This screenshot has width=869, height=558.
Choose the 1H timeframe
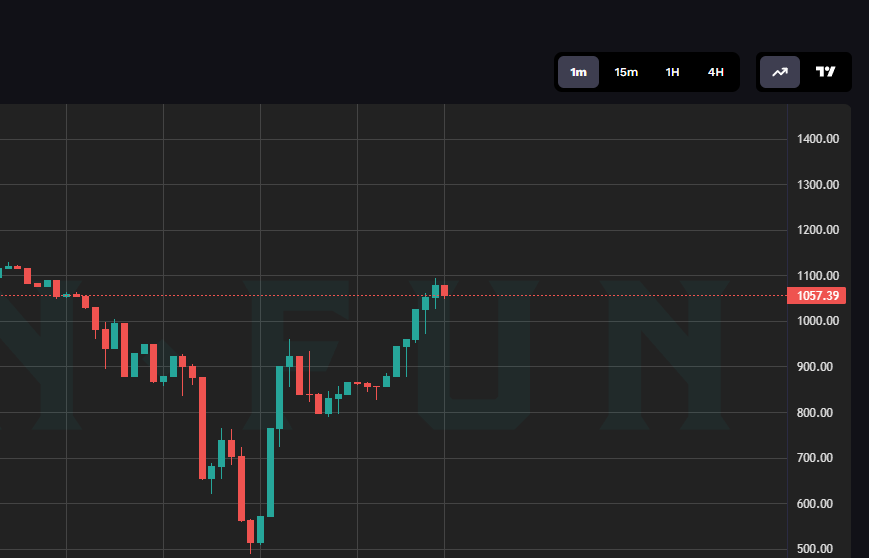[x=672, y=72]
